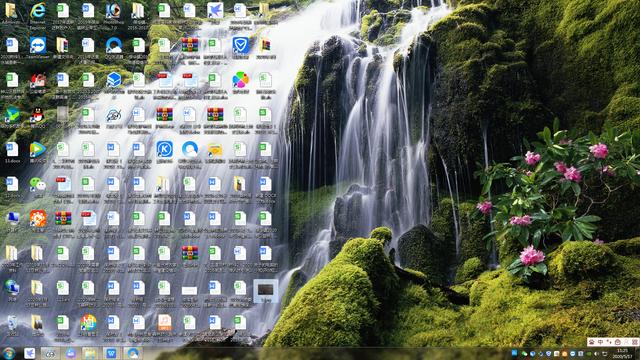Select the WeChat desktop shortcut
Screen dimensions: 640x360
tap(38, 184)
